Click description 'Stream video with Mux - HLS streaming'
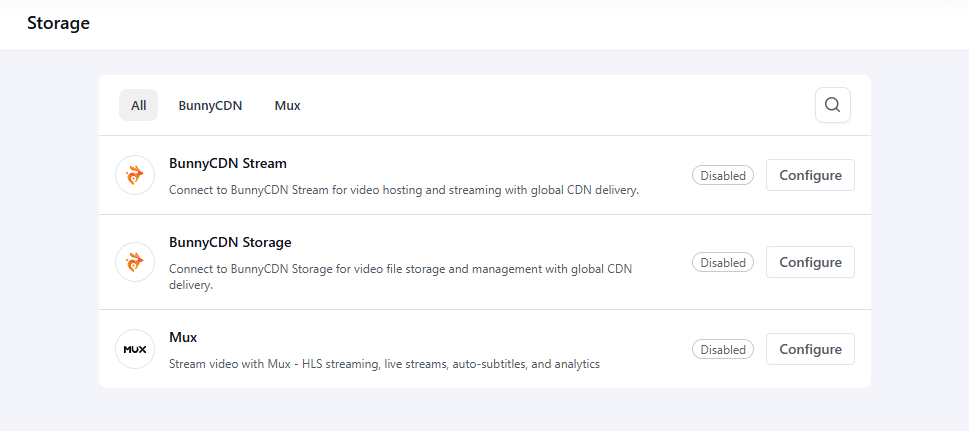Image resolution: width=969 pixels, height=431 pixels. tap(384, 364)
